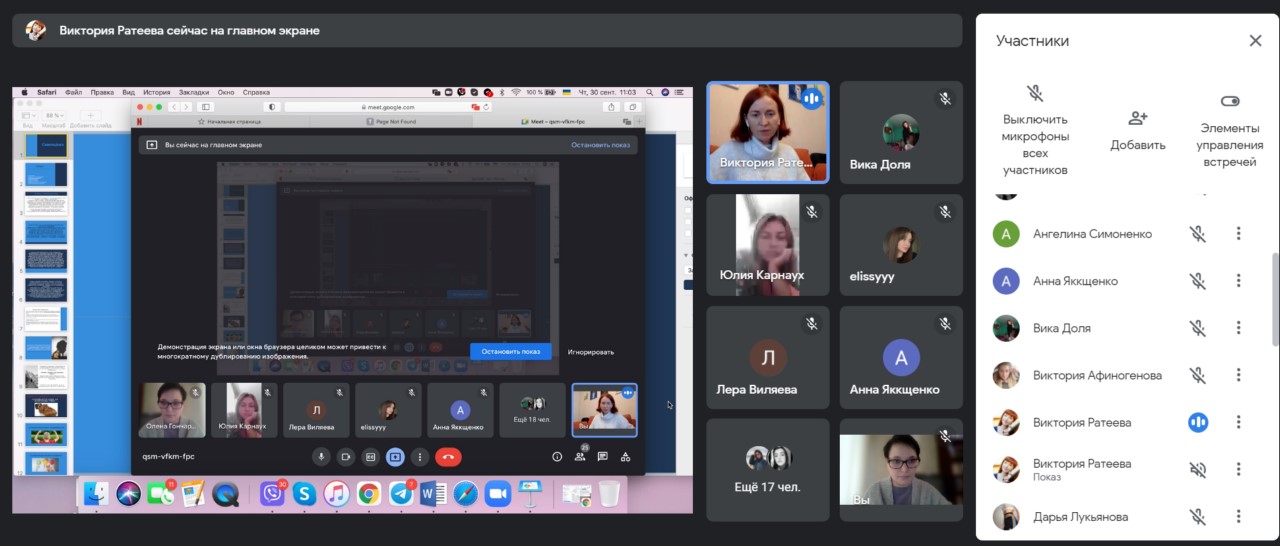Click the mute all microphones icon
The height and width of the screenshot is (546, 1280).
click(x=1035, y=94)
